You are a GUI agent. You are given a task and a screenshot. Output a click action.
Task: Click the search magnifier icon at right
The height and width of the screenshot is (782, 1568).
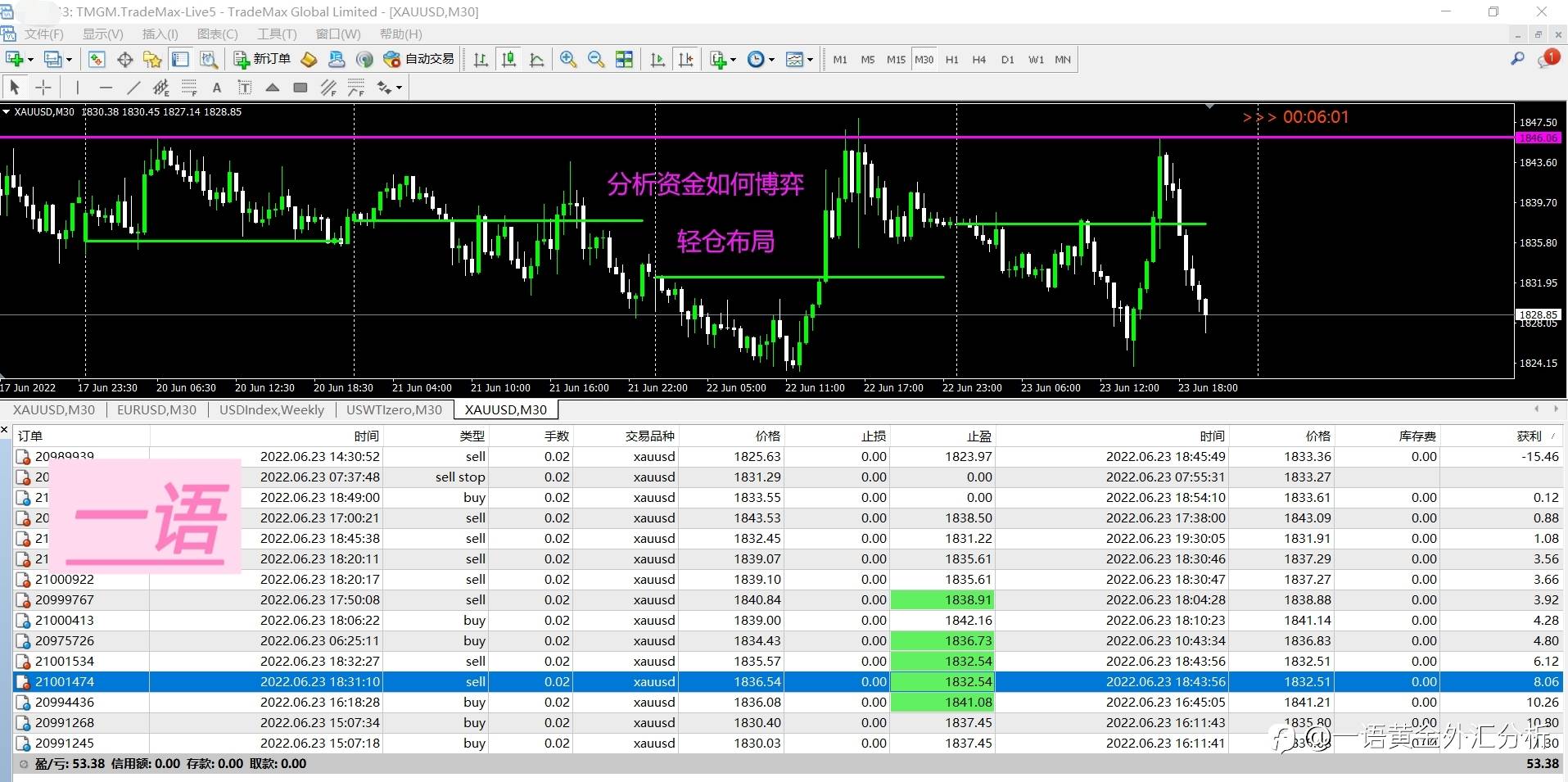click(1517, 59)
